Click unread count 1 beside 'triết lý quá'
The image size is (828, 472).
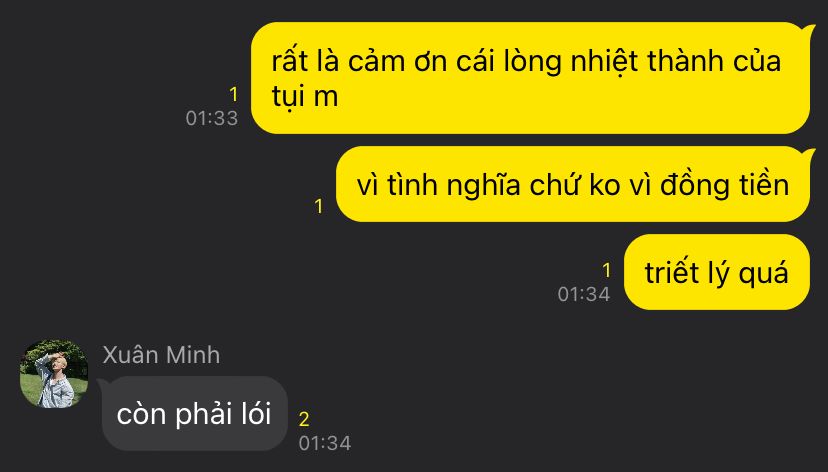(x=606, y=270)
